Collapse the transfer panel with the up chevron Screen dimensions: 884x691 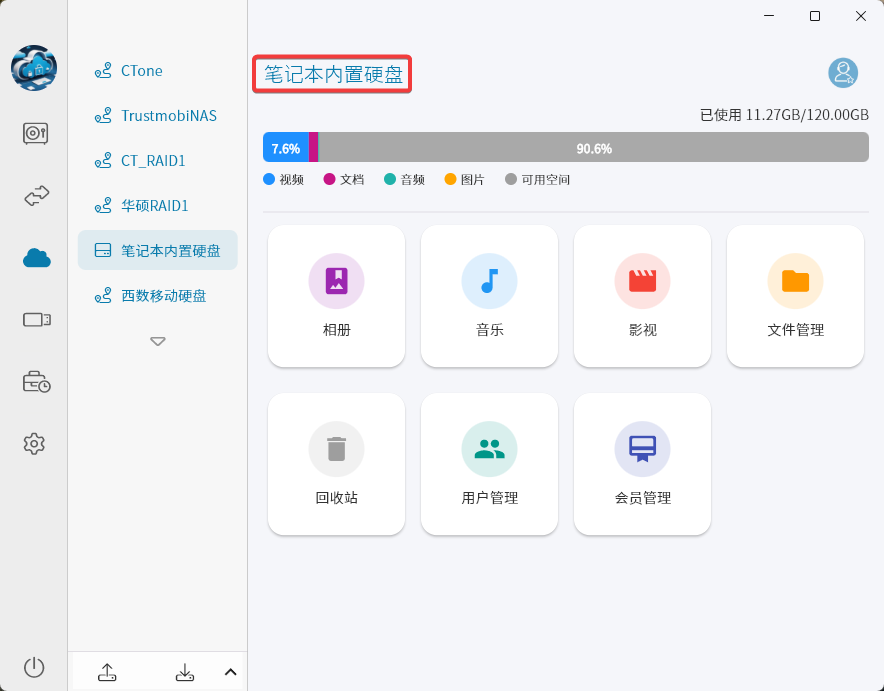pyautogui.click(x=230, y=672)
